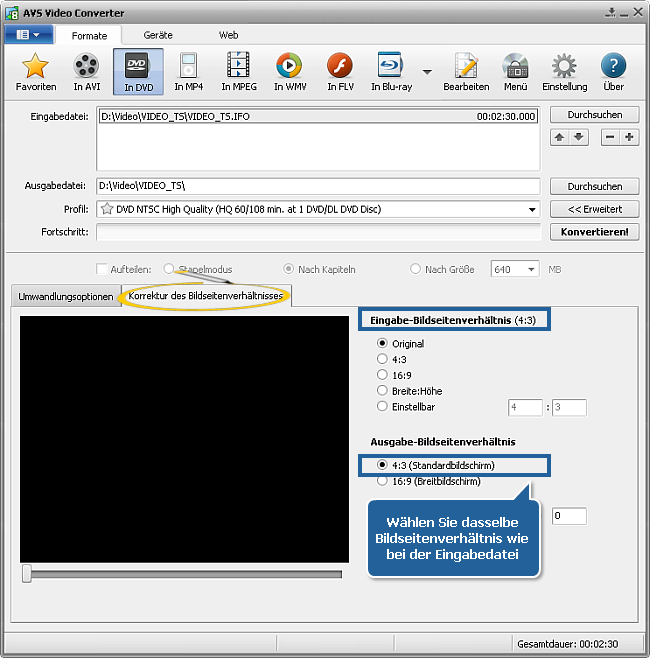Pick the In FLV format icon
The image size is (650, 658).
[x=340, y=72]
